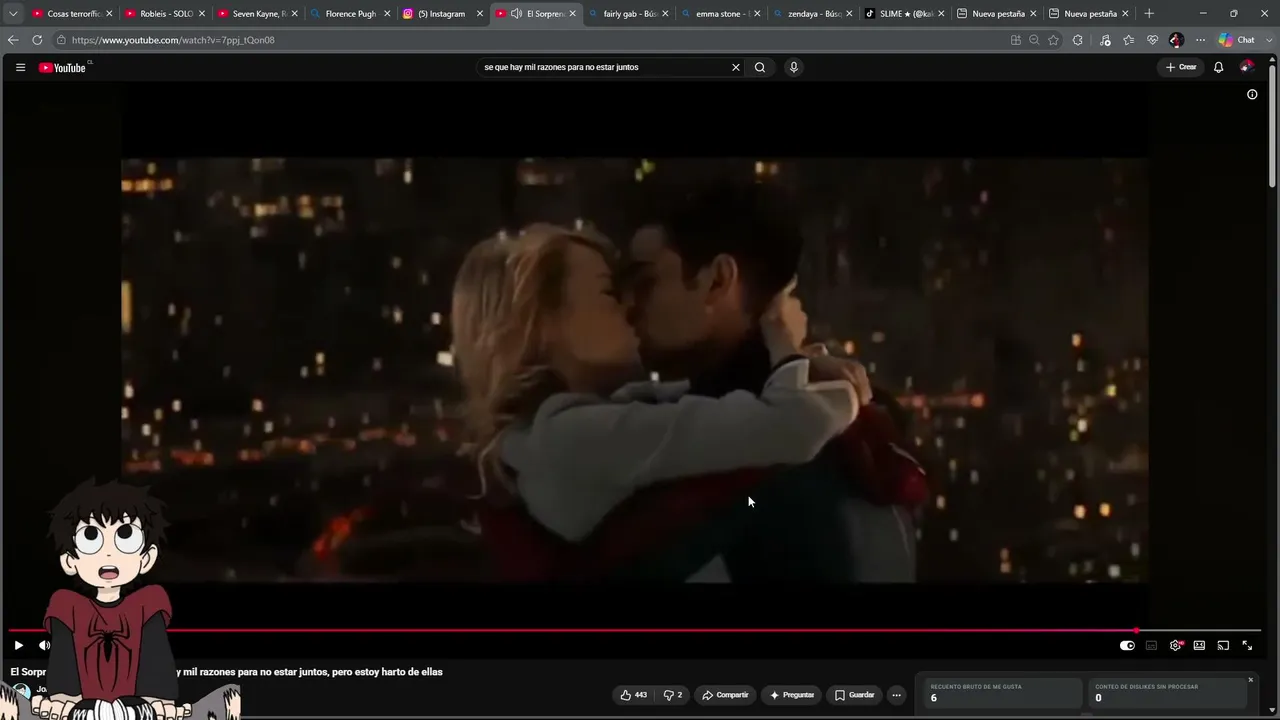Like the video with 443 likes
The height and width of the screenshot is (720, 1280).
tap(633, 695)
